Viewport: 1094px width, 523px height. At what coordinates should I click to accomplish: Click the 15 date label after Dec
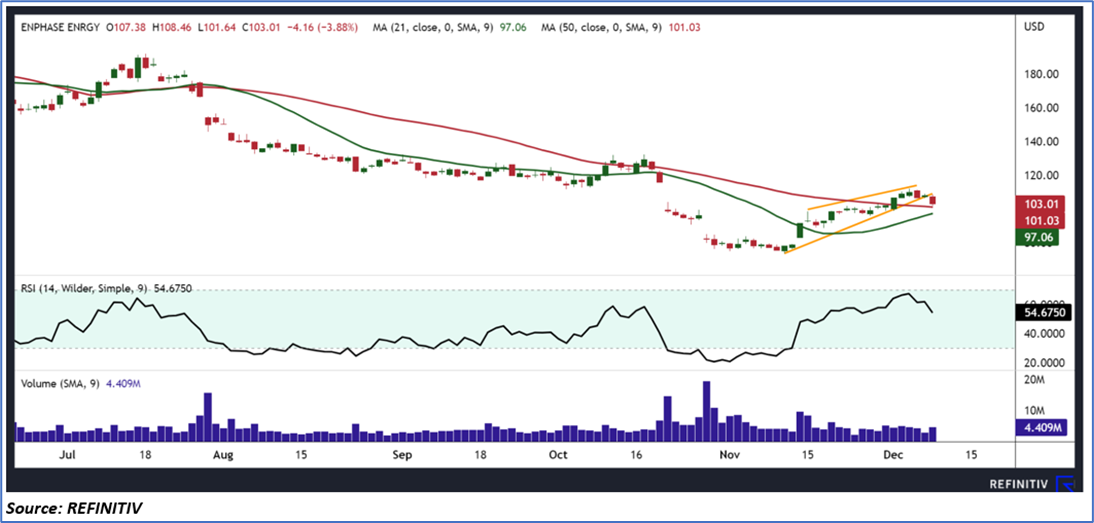coord(971,455)
